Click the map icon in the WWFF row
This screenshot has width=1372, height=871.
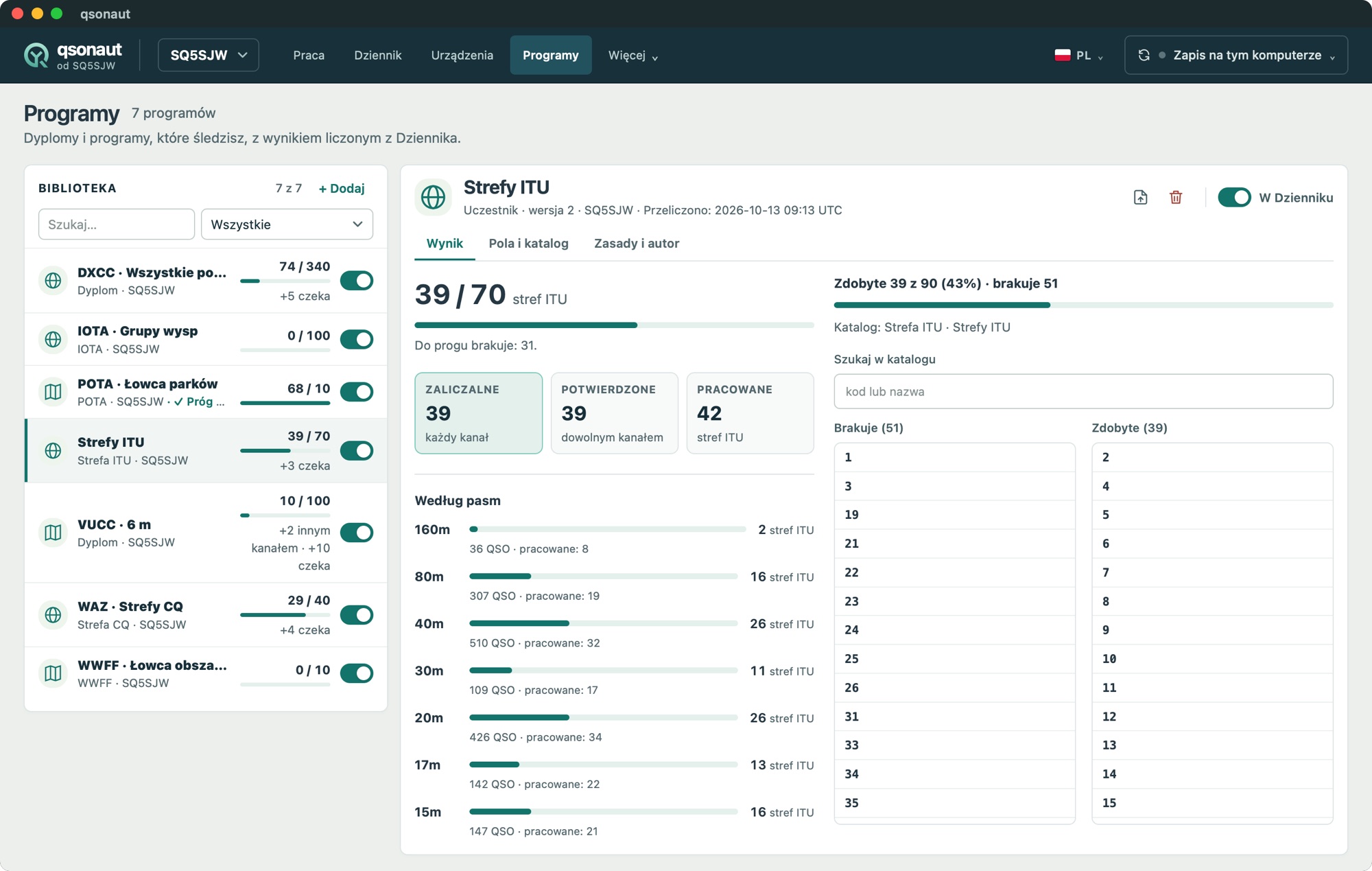click(x=53, y=673)
